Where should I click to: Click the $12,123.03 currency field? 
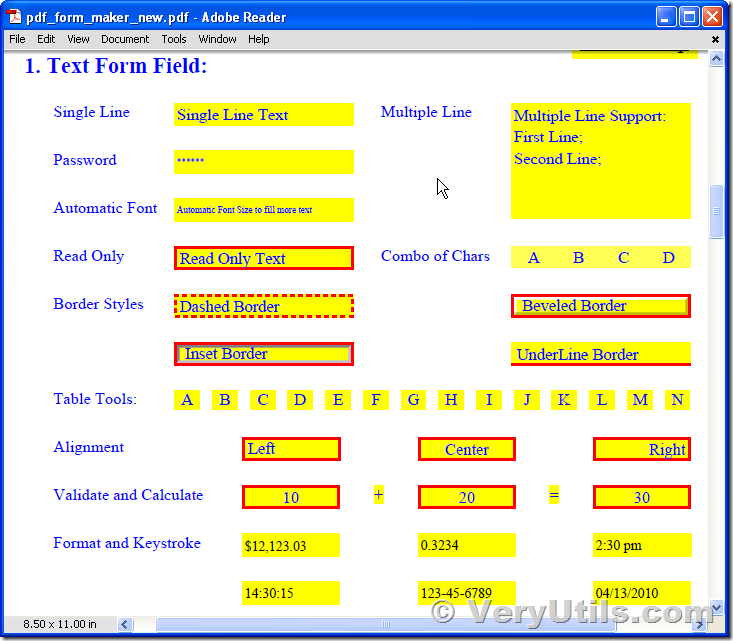point(291,545)
